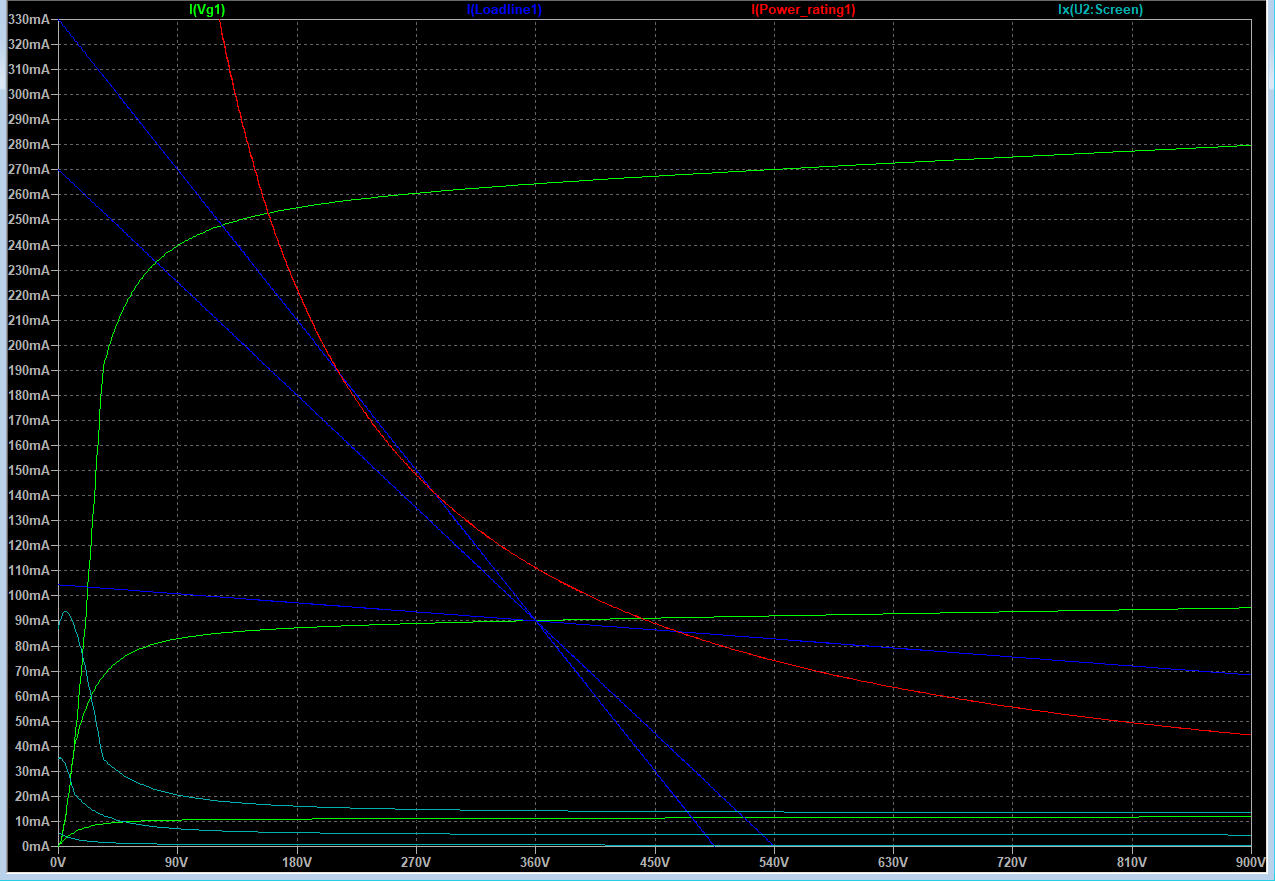Click the 330mA label on vertical axis
Screen dimensions: 1275x881
[27, 19]
